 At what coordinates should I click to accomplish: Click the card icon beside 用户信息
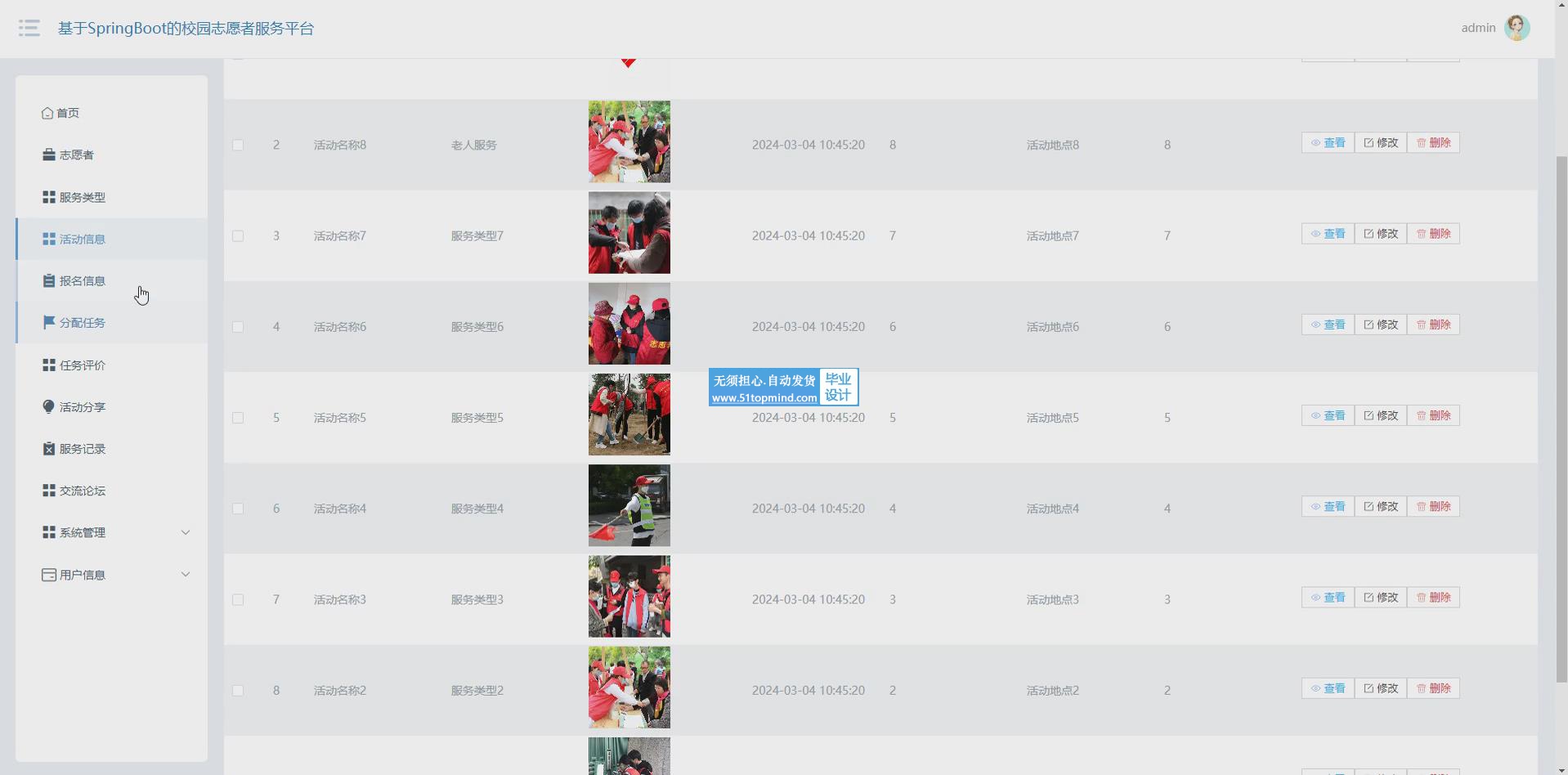pyautogui.click(x=49, y=575)
